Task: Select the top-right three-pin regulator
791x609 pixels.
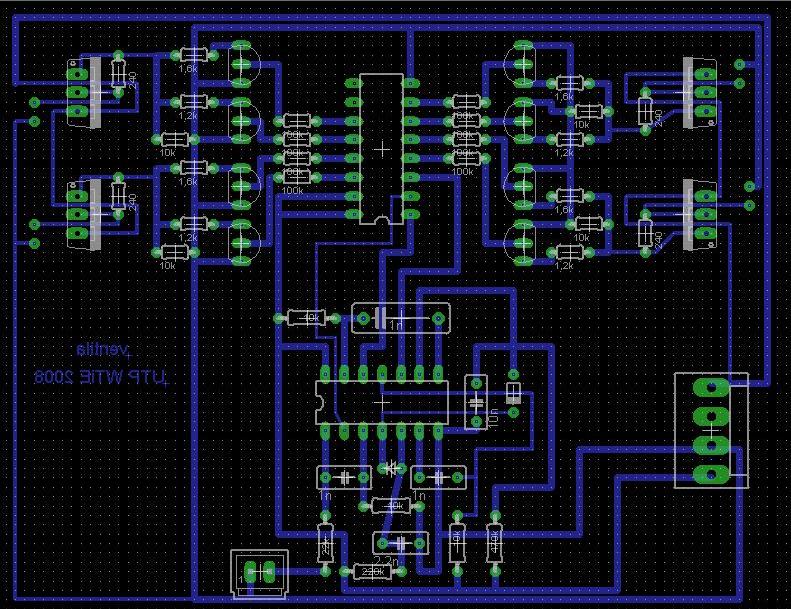Action: [x=699, y=93]
